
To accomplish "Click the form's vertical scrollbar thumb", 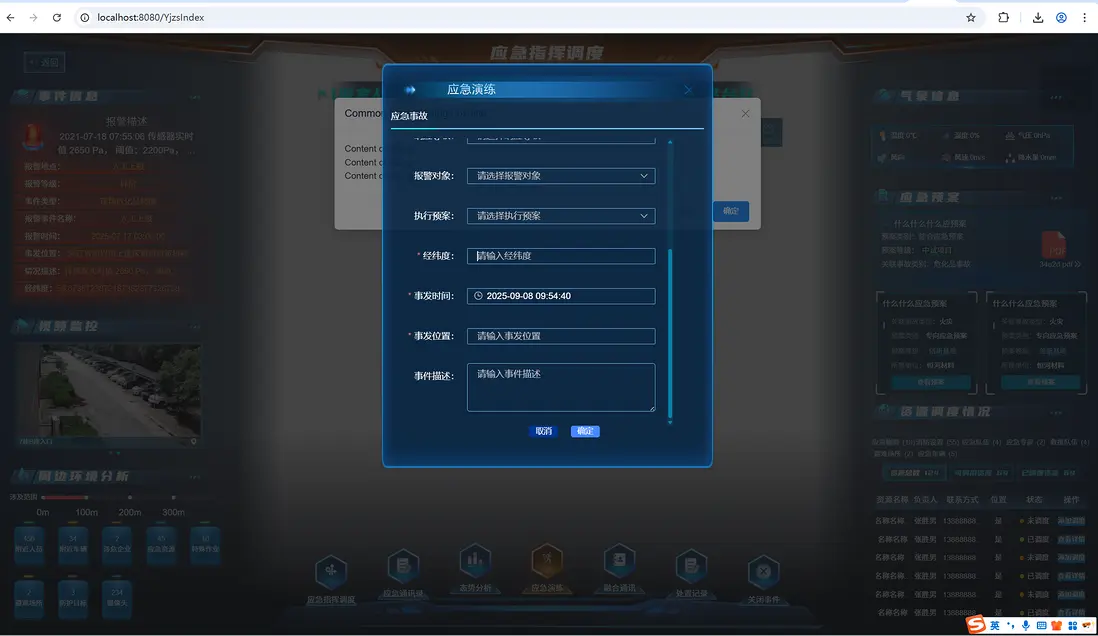I will click(670, 333).
